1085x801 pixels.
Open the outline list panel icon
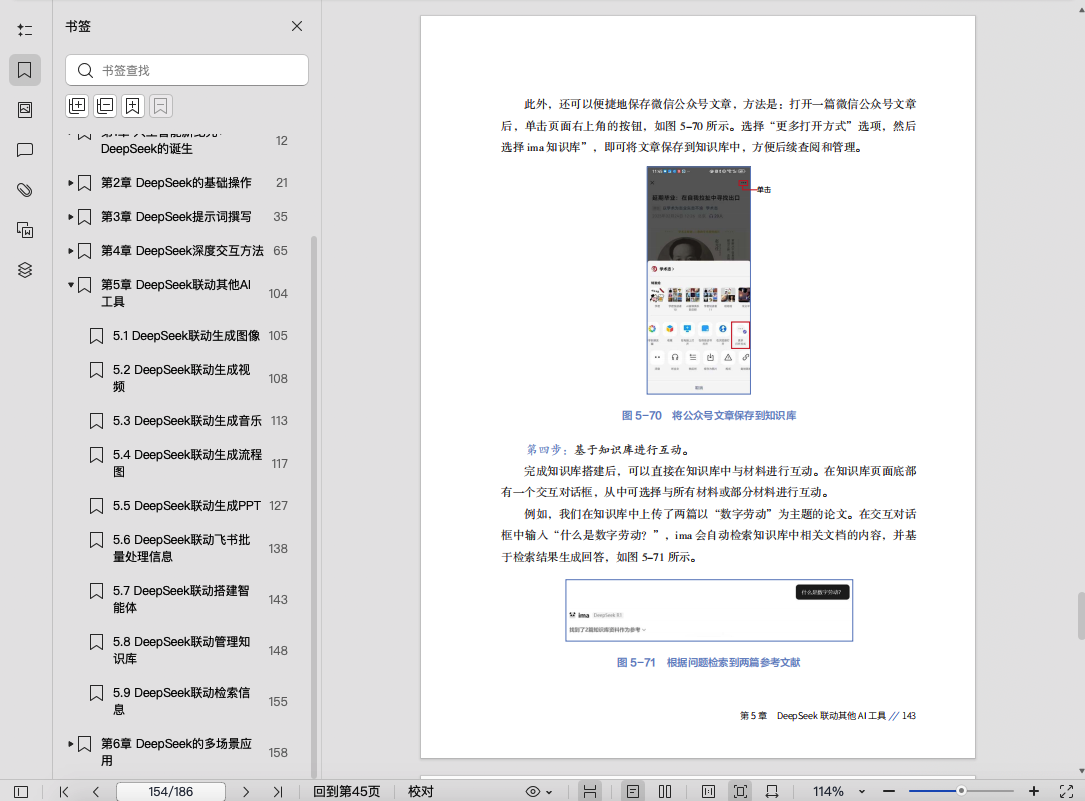click(x=25, y=30)
